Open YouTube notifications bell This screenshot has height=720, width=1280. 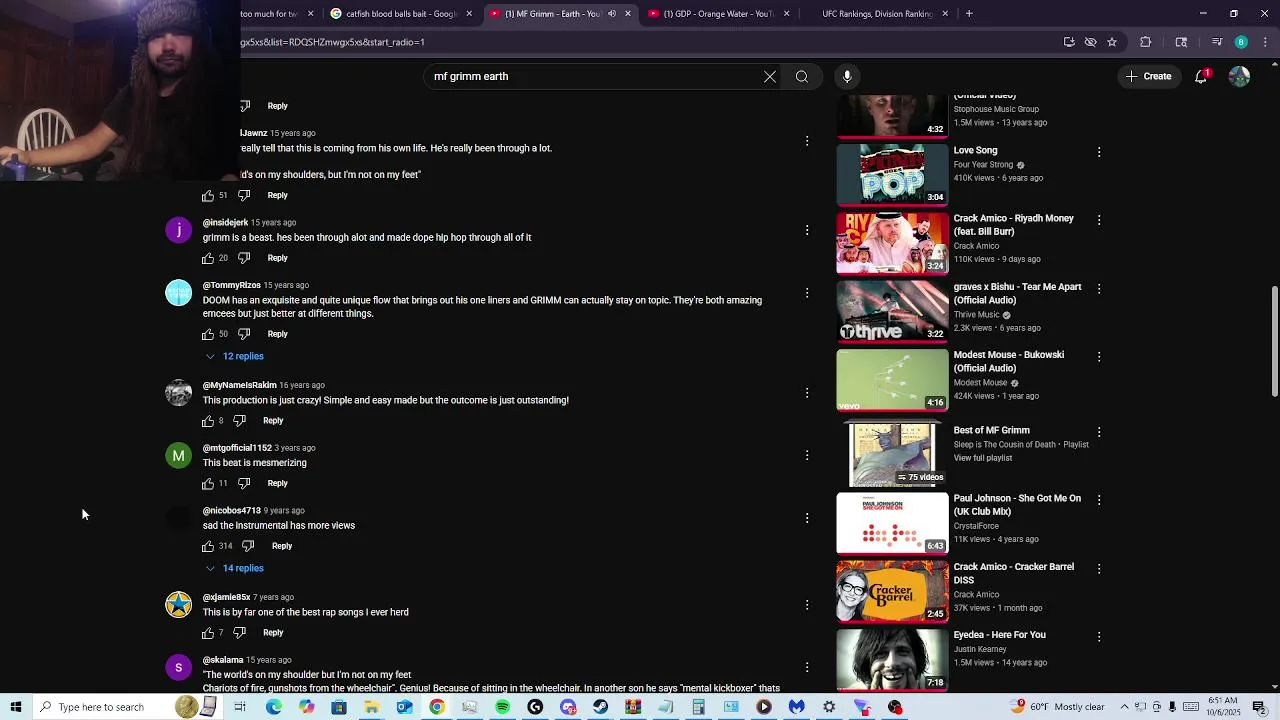(x=1201, y=76)
